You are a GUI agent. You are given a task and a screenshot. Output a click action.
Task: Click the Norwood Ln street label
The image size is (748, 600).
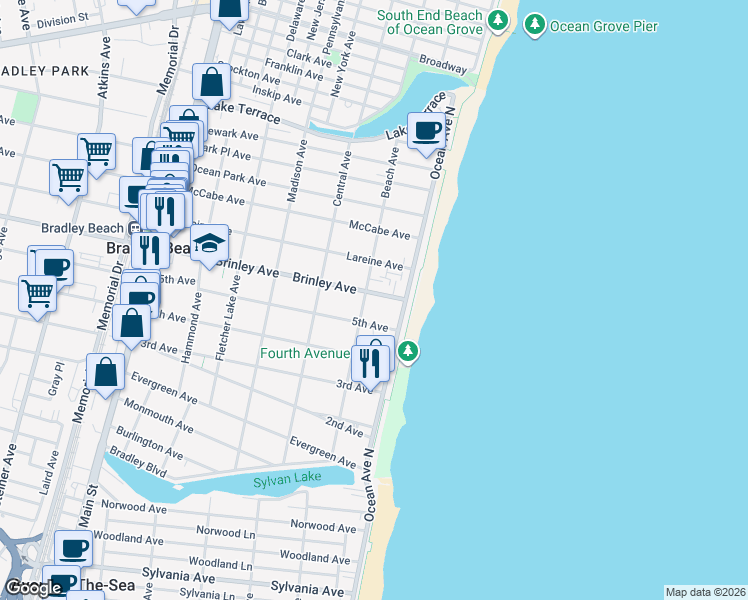point(226,532)
